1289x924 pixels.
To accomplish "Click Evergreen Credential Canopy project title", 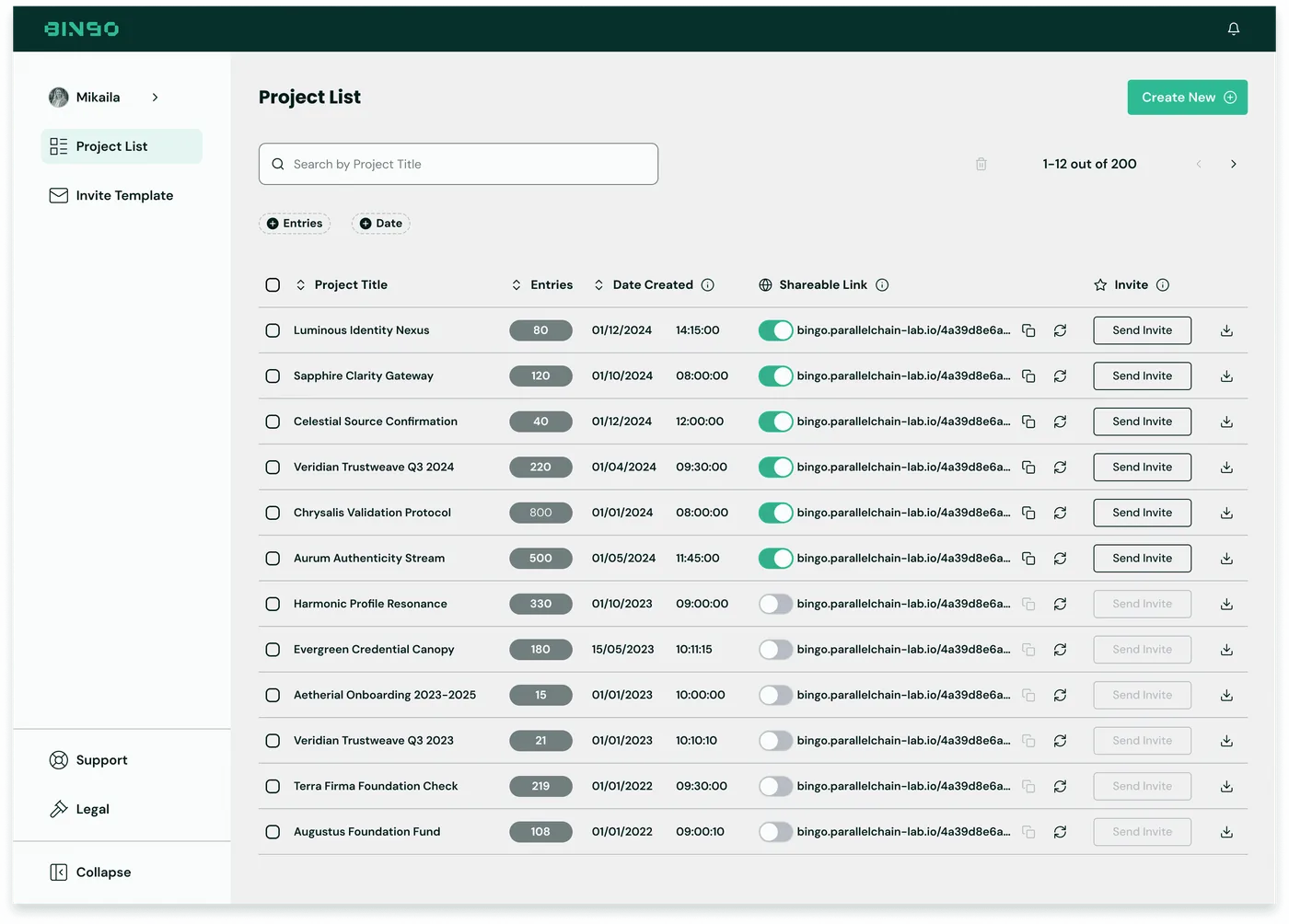I will click(x=374, y=650).
